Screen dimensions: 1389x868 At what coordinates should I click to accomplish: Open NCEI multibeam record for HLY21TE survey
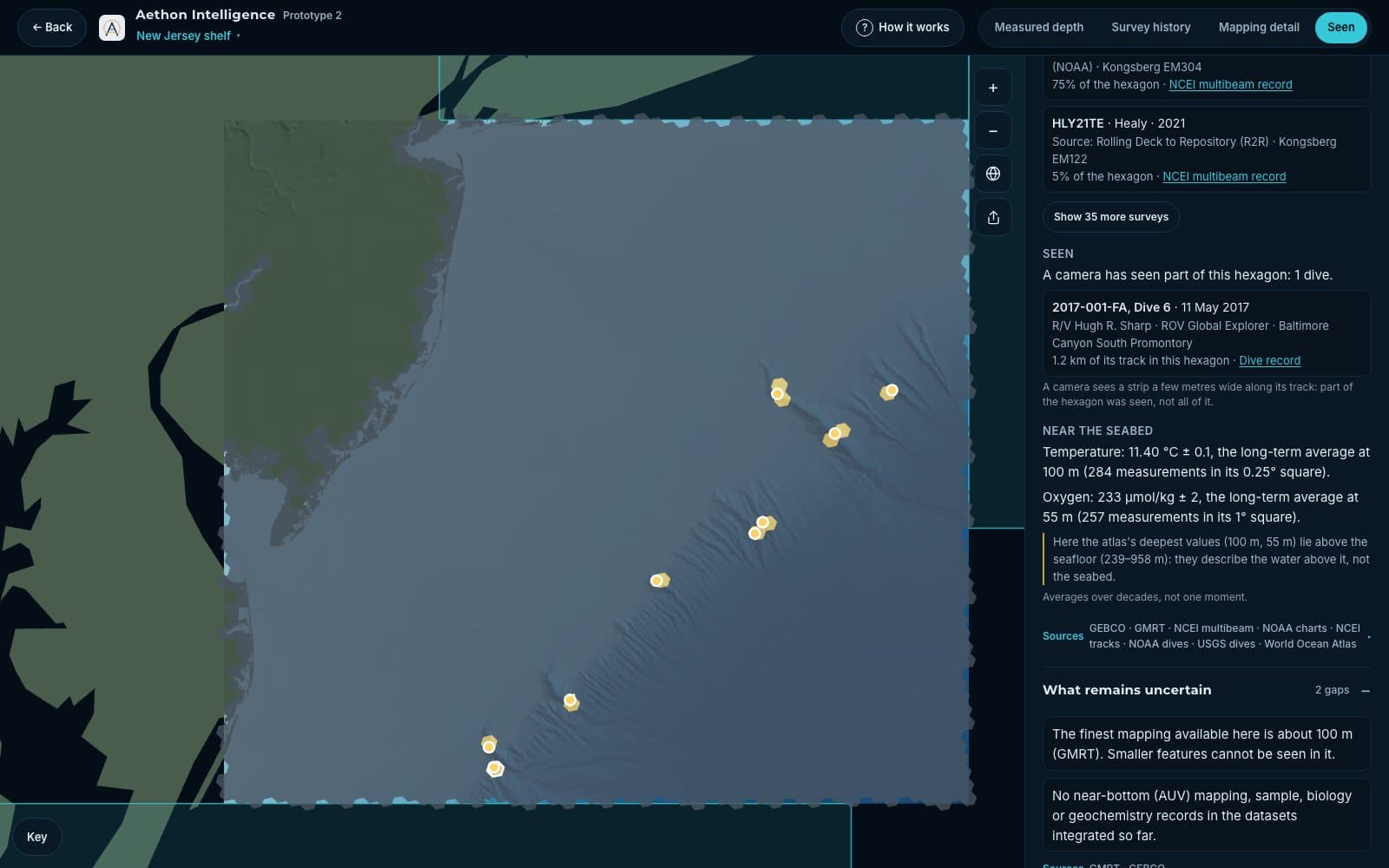[x=1224, y=176]
